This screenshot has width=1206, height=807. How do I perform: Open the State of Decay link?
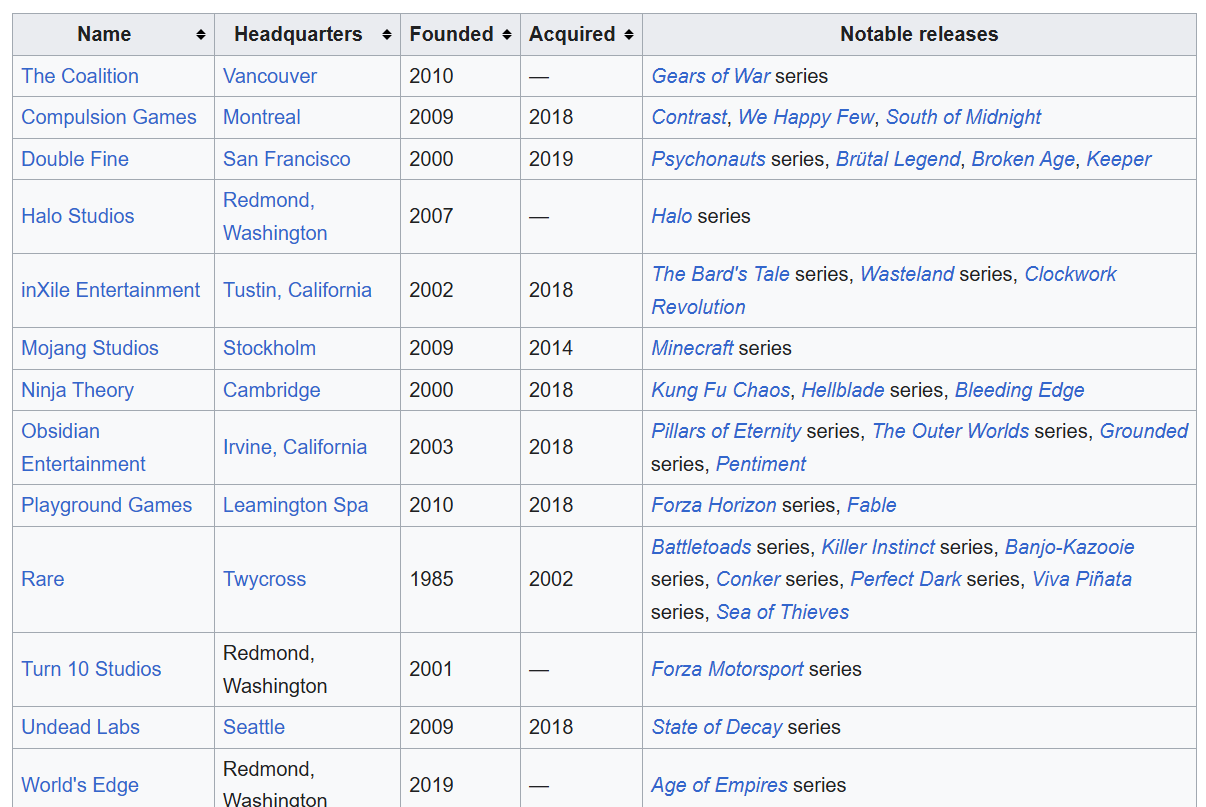click(x=717, y=727)
